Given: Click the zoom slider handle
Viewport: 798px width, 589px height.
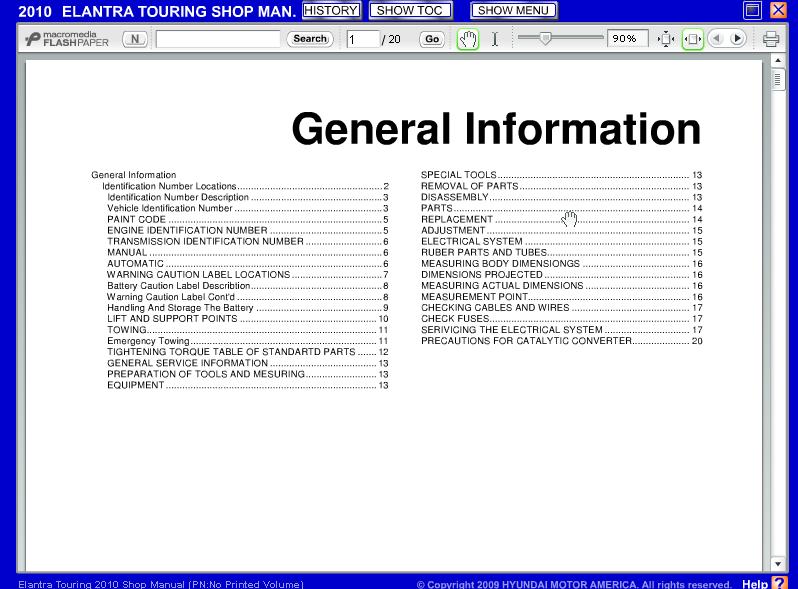Looking at the screenshot, I should click(545, 38).
